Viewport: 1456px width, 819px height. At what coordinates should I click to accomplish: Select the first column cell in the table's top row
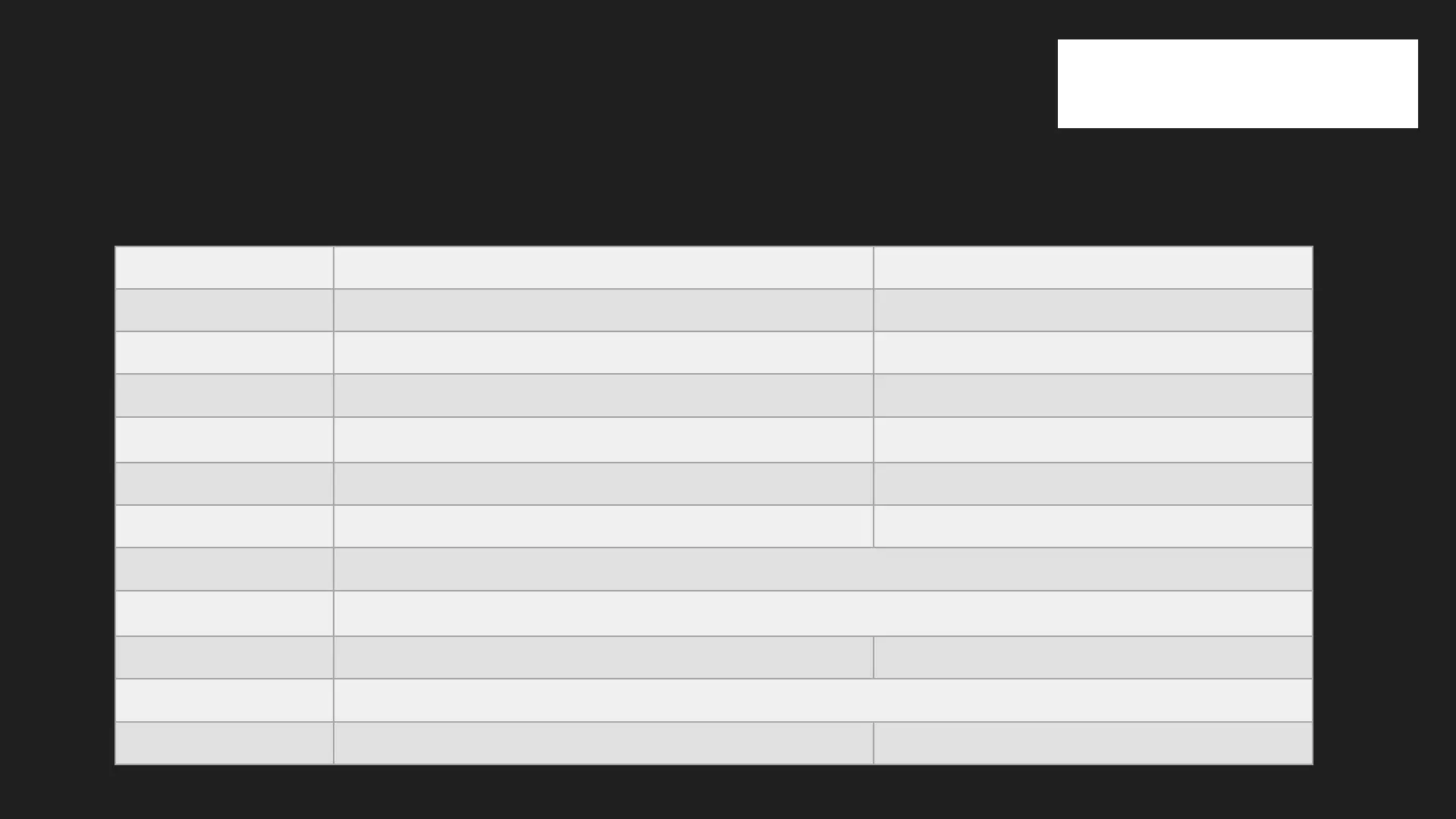(x=224, y=268)
